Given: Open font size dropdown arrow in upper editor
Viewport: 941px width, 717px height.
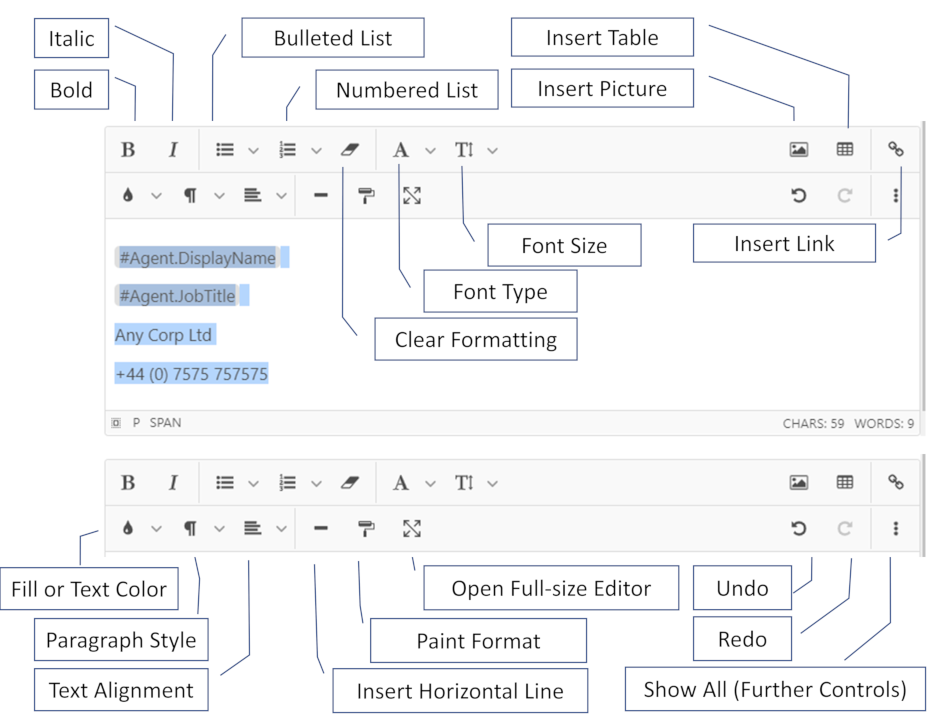Looking at the screenshot, I should point(493,151).
